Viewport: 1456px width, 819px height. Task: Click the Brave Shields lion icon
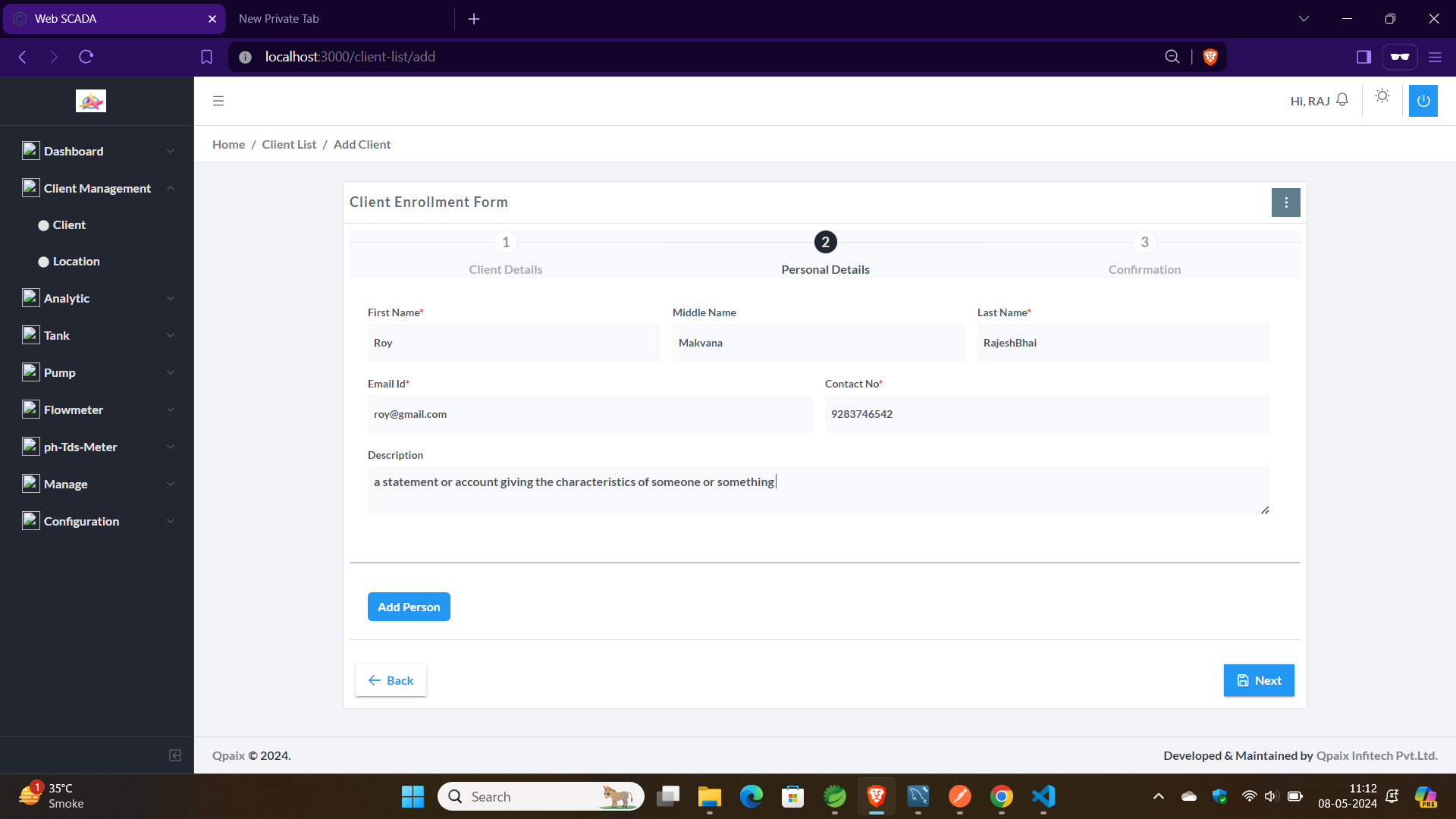click(x=1210, y=57)
